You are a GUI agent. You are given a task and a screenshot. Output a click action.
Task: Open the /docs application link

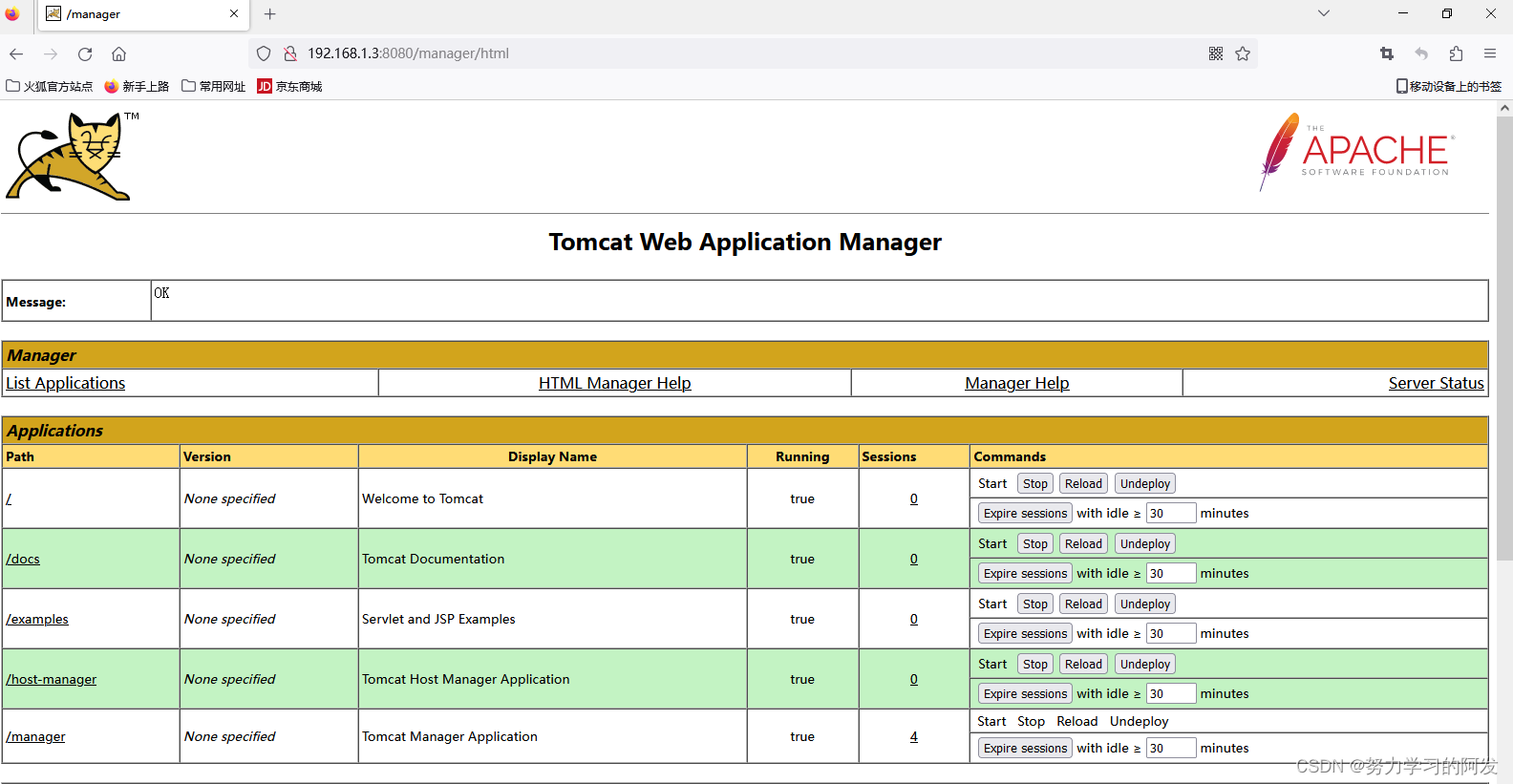23,559
